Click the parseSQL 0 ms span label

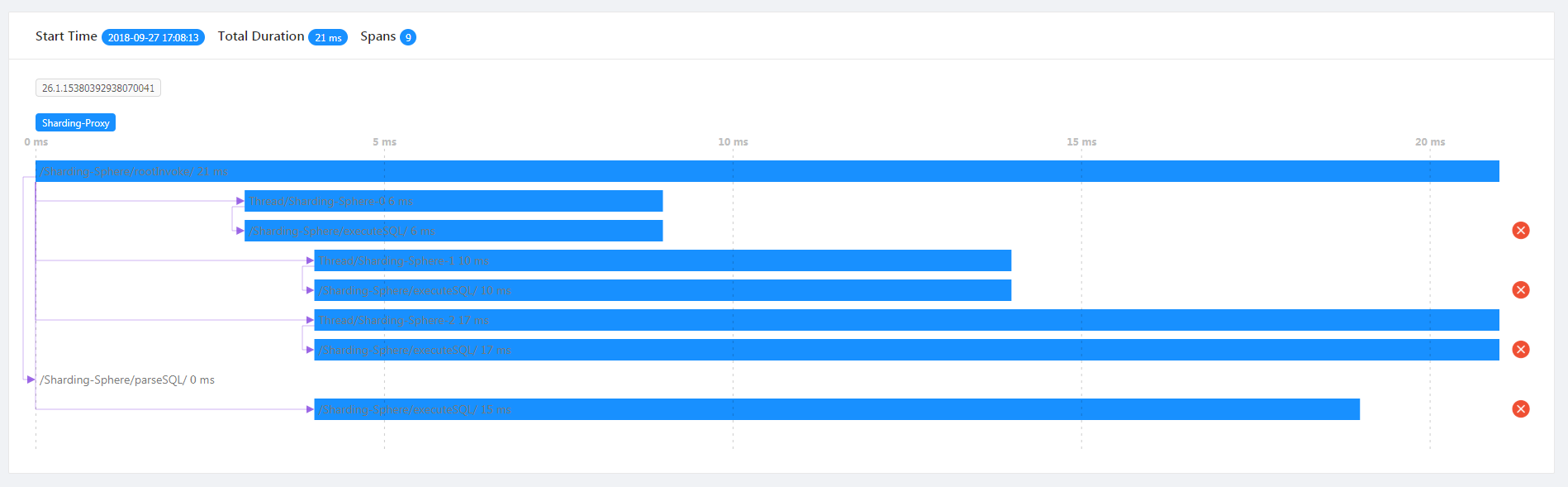[127, 380]
